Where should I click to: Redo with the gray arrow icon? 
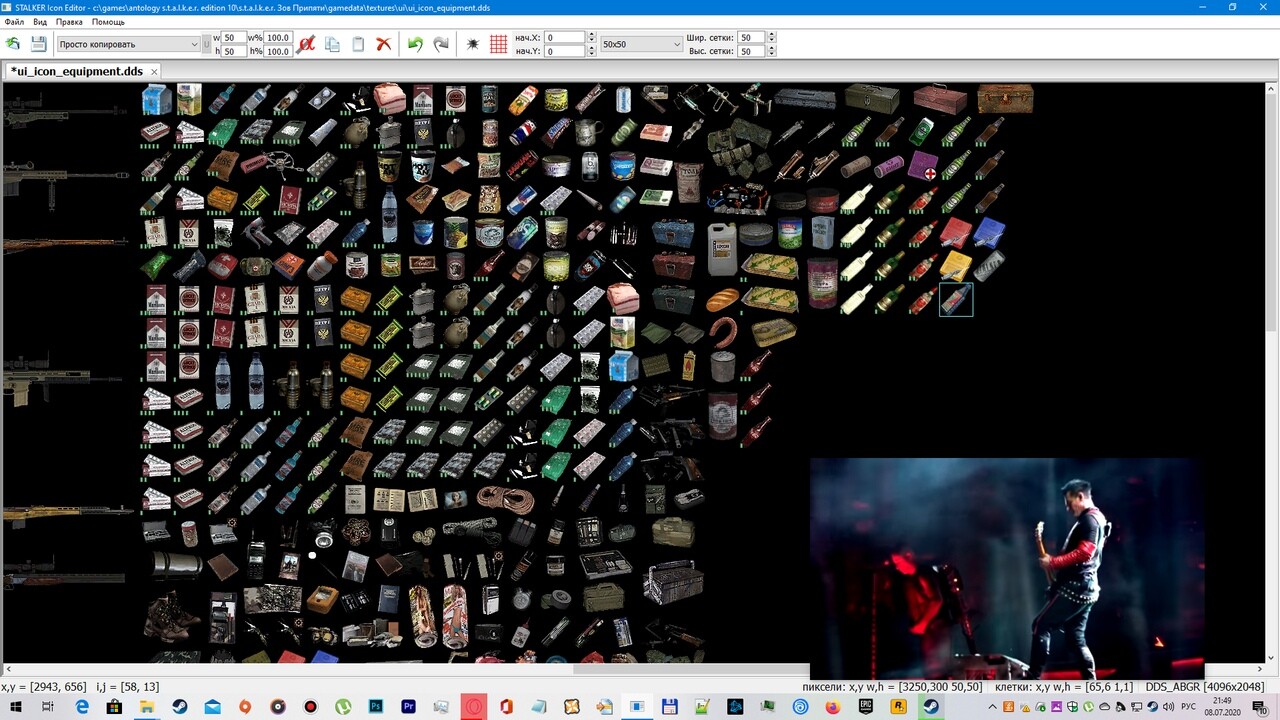click(x=441, y=44)
